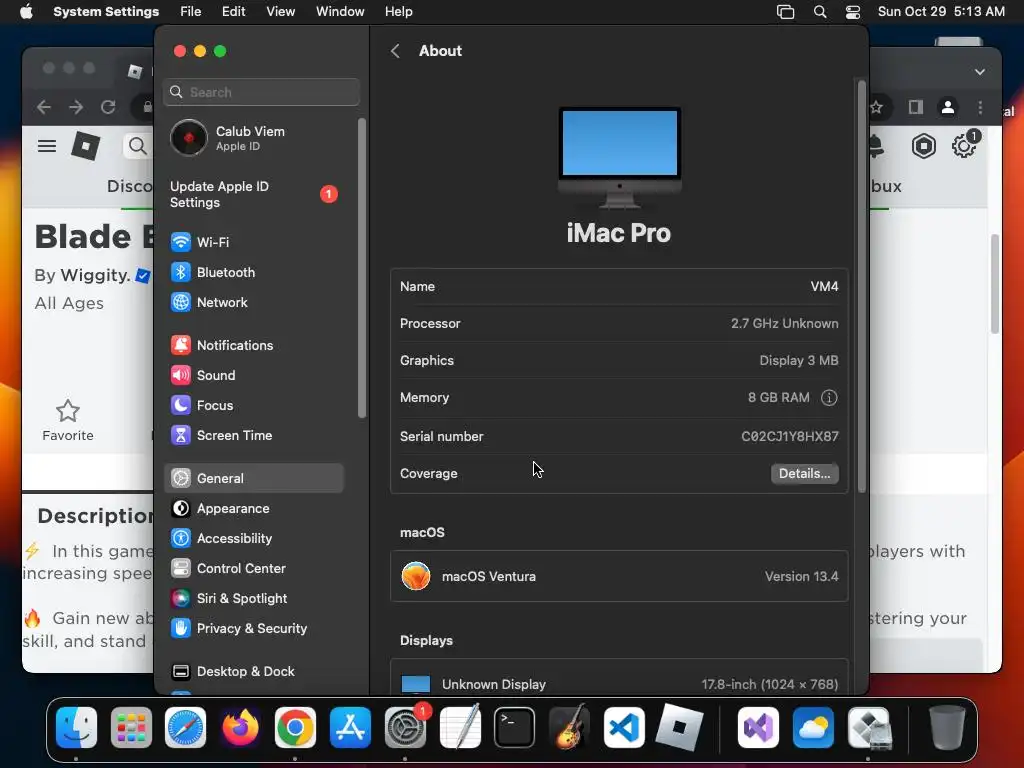Reload the page in Chrome window

108,107
